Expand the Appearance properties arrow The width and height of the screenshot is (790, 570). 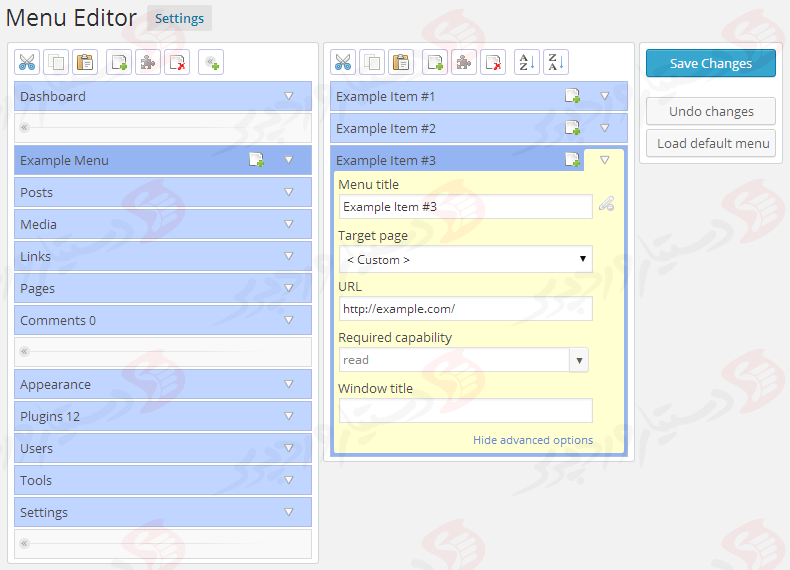coord(289,384)
